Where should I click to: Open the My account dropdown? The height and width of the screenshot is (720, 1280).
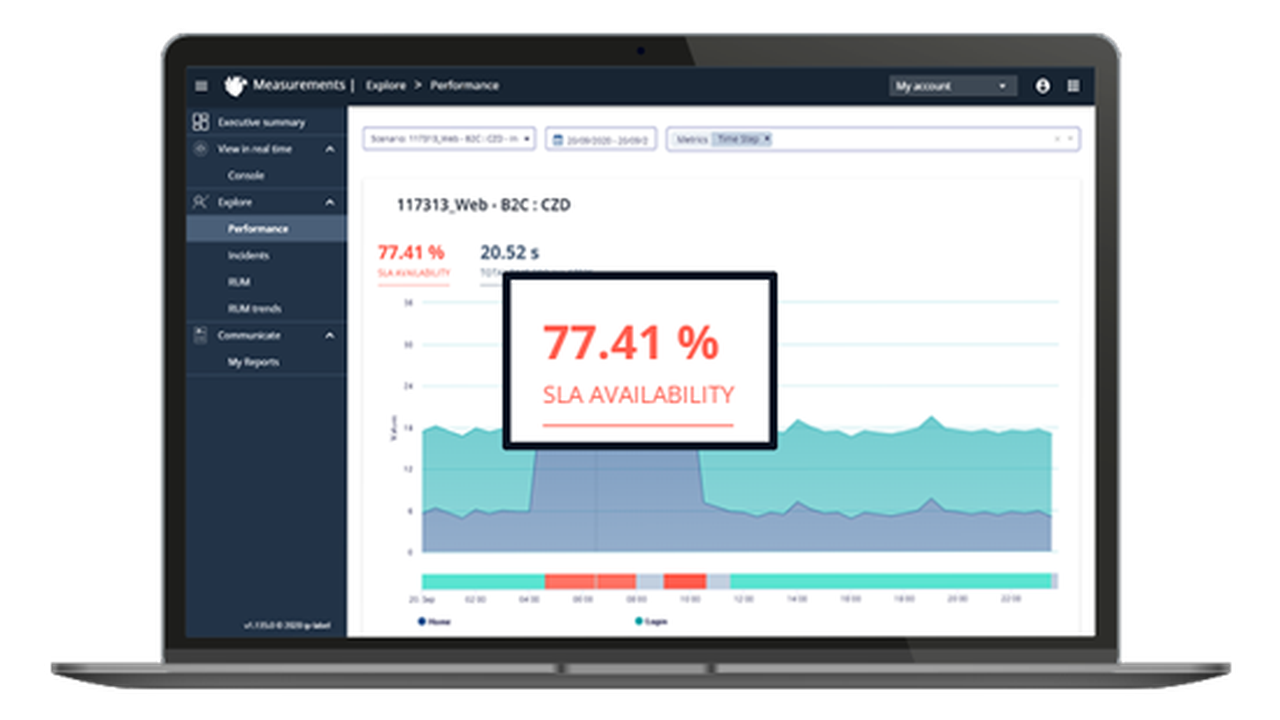click(952, 86)
